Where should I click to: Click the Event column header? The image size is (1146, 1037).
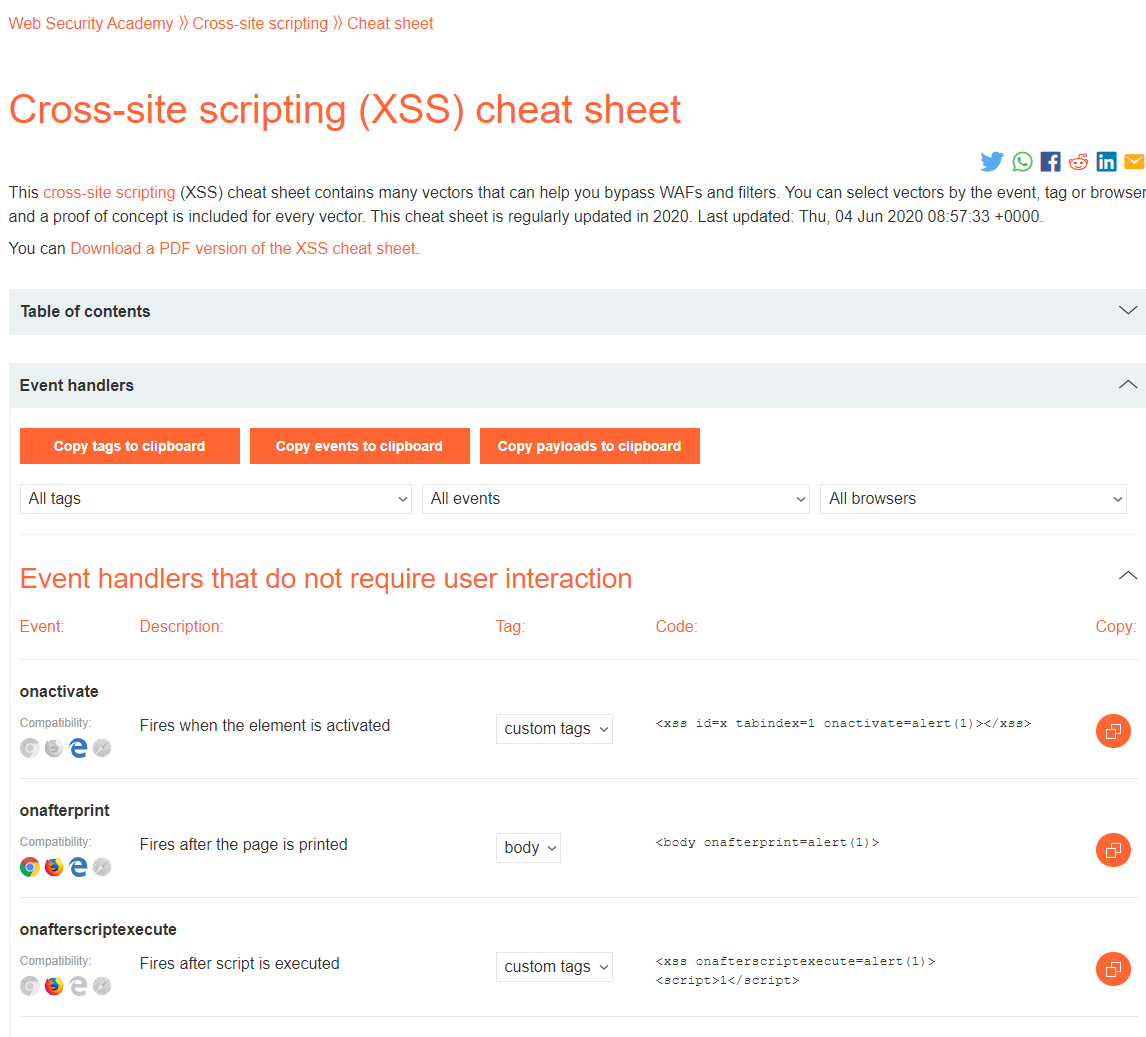click(42, 626)
